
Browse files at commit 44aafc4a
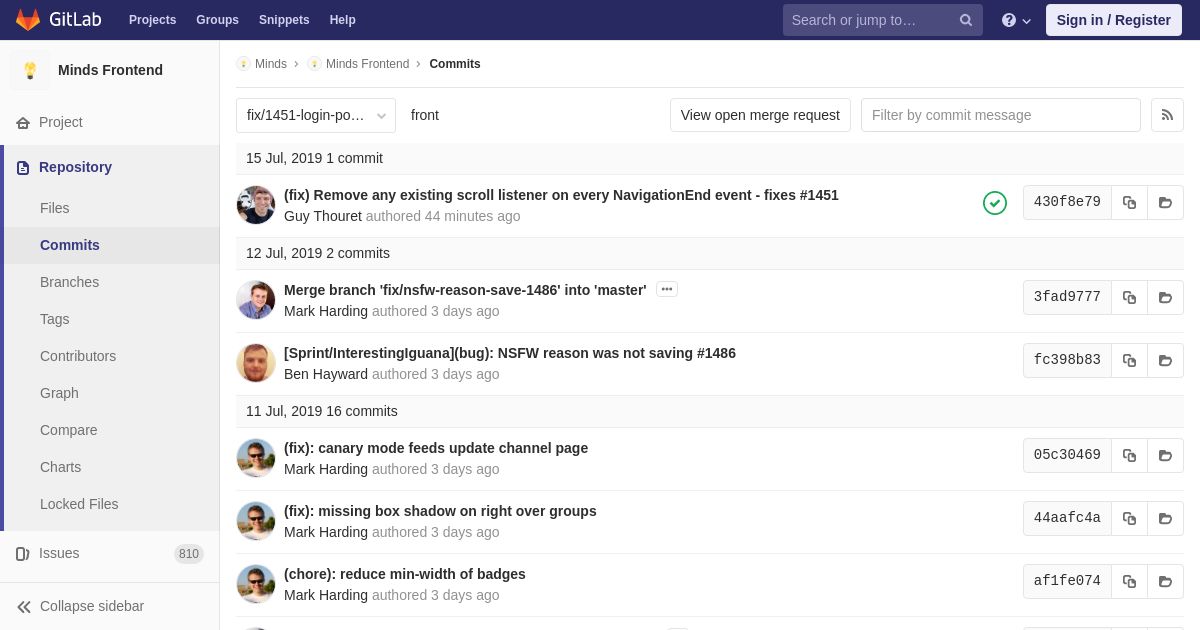click(x=1165, y=518)
